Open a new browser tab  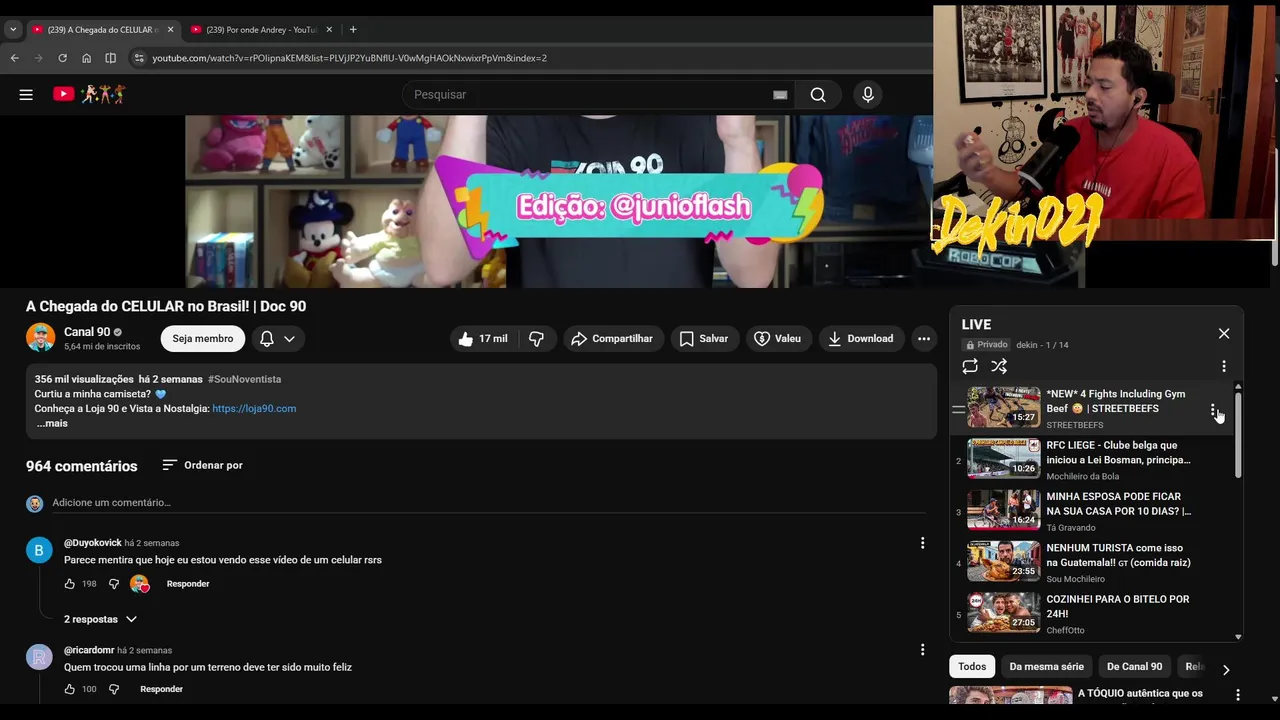coord(353,30)
